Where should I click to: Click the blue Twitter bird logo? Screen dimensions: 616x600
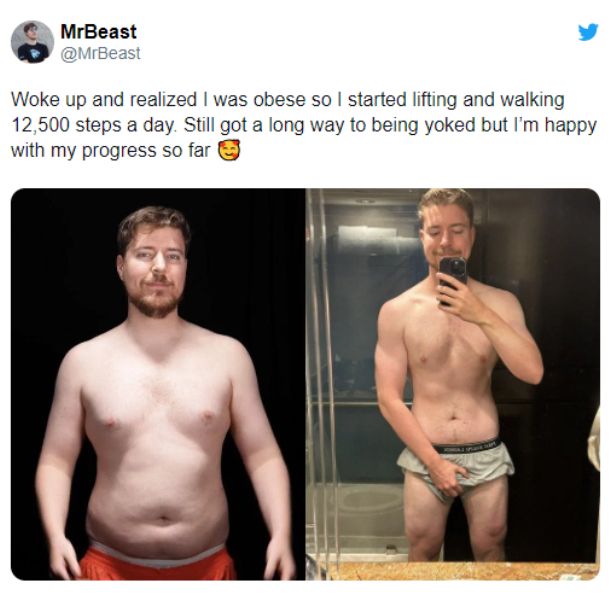click(588, 32)
